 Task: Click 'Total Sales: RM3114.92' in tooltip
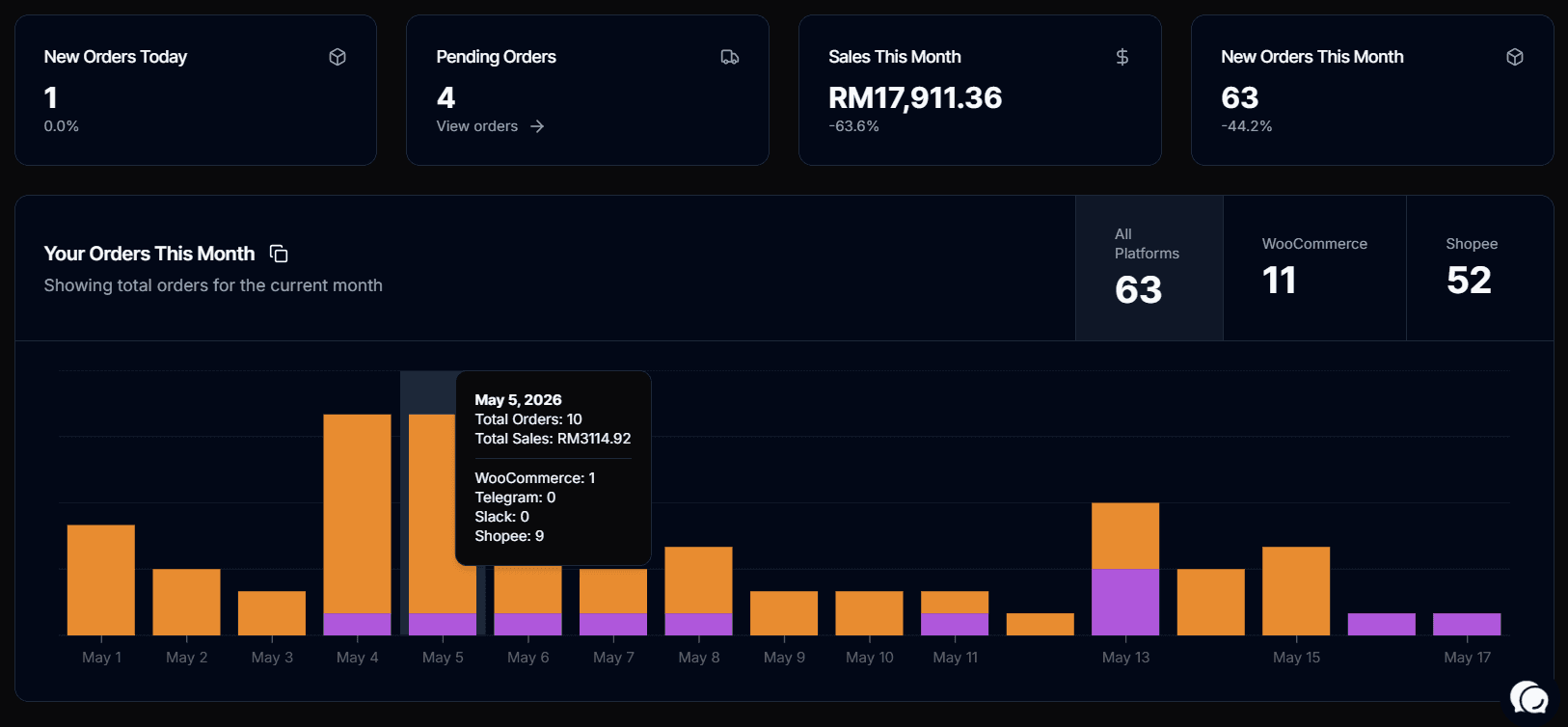click(x=553, y=439)
